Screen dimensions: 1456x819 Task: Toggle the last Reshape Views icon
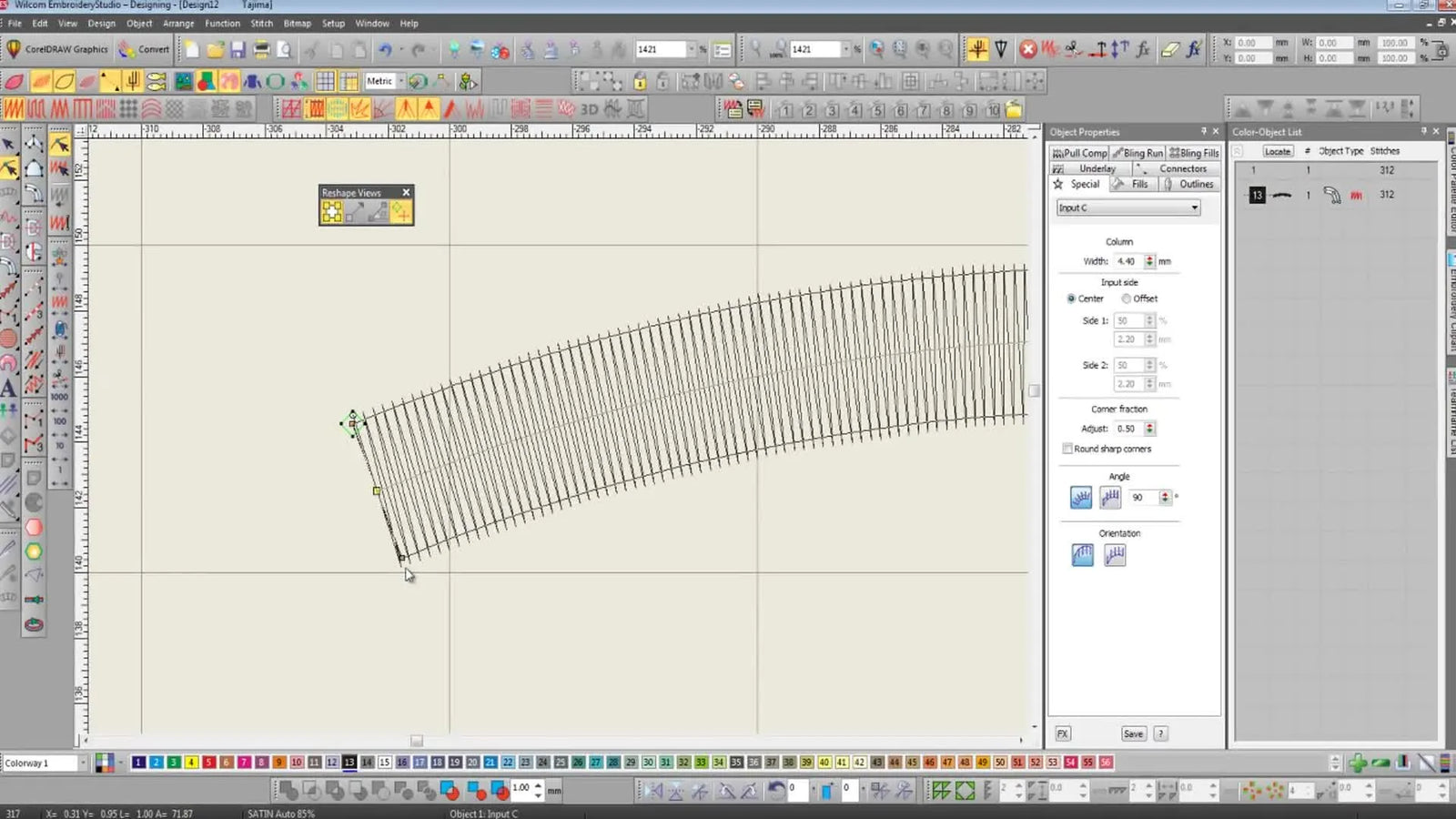[401, 212]
